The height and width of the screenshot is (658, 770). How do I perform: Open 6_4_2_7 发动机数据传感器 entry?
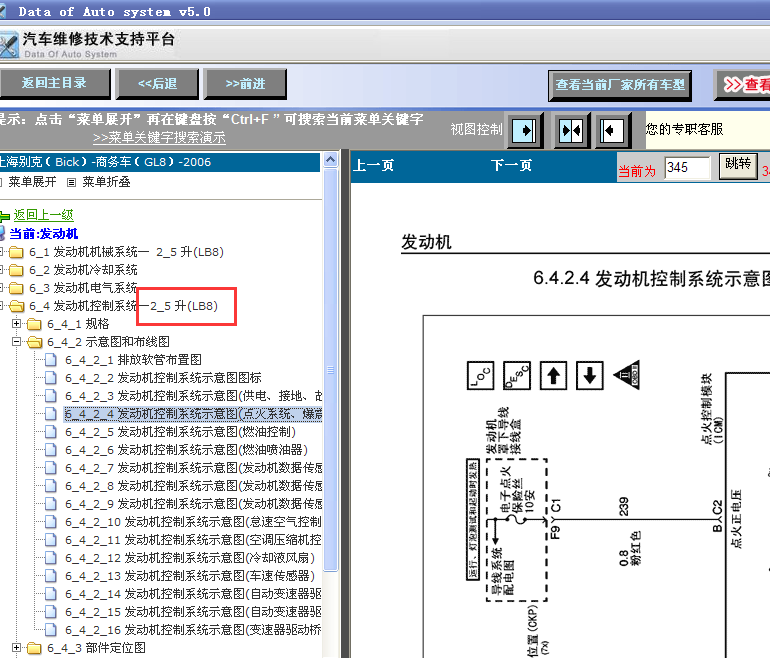193,468
